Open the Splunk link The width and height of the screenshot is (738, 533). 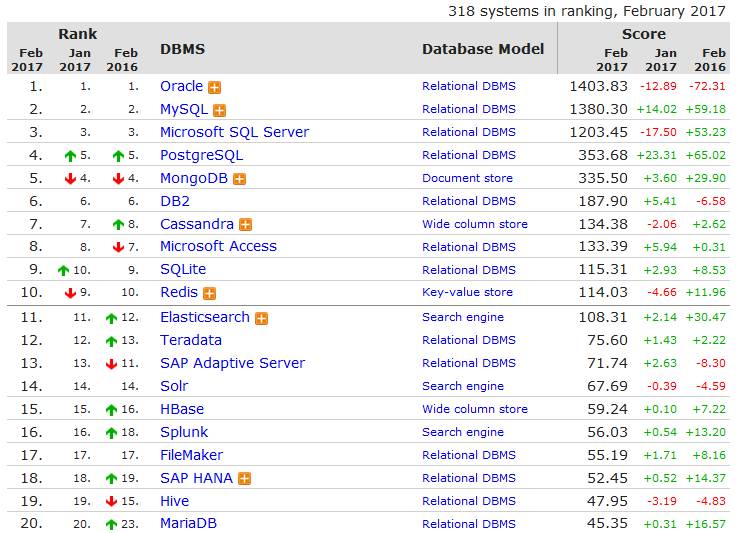point(184,432)
